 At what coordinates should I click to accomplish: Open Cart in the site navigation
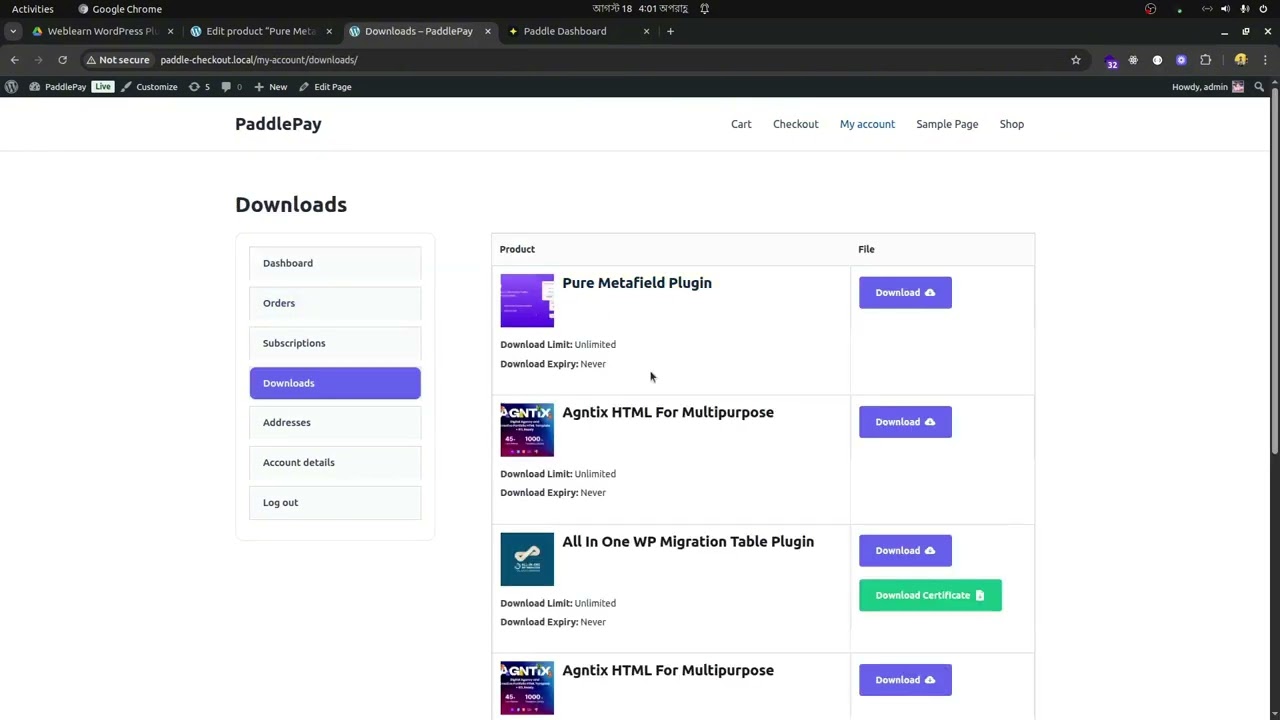coord(741,124)
